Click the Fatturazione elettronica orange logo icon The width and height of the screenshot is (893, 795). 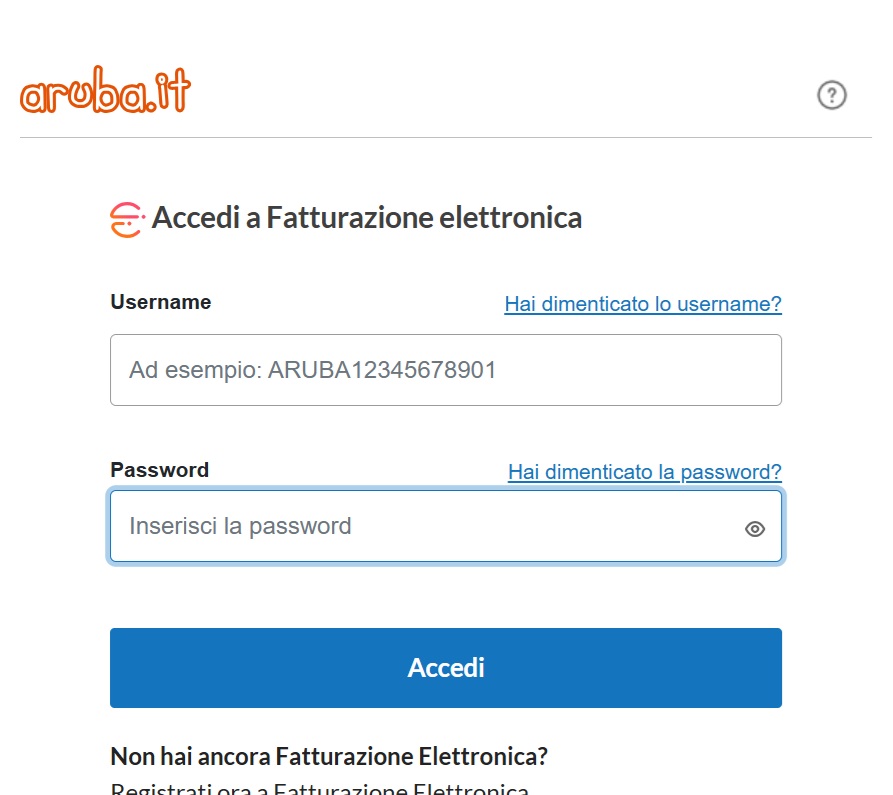pyautogui.click(x=127, y=219)
